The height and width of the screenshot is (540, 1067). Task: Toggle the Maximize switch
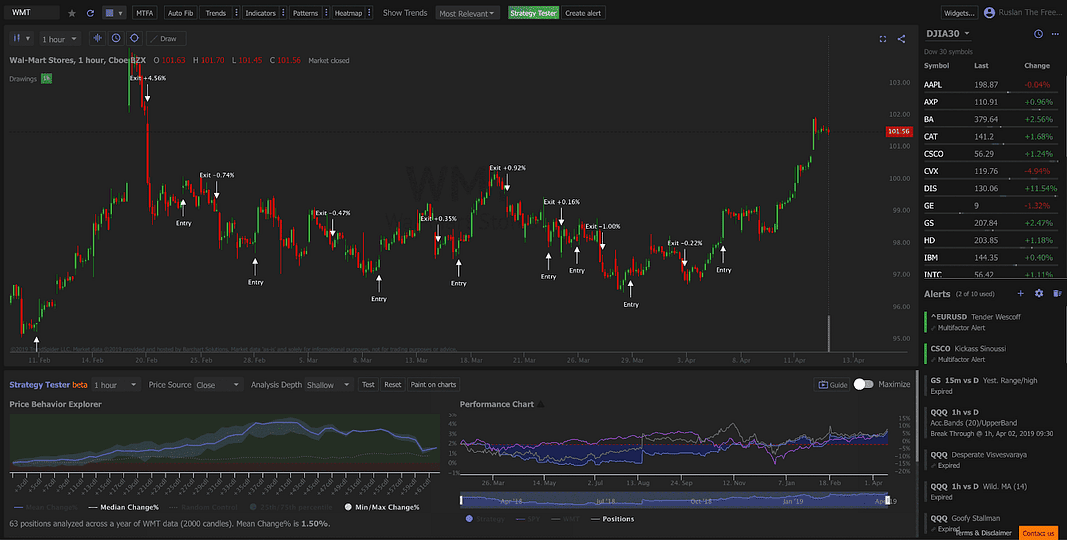click(864, 384)
